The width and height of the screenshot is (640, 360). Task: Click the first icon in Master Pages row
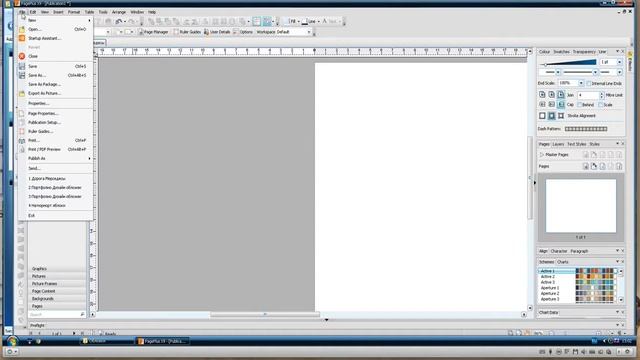coord(586,155)
